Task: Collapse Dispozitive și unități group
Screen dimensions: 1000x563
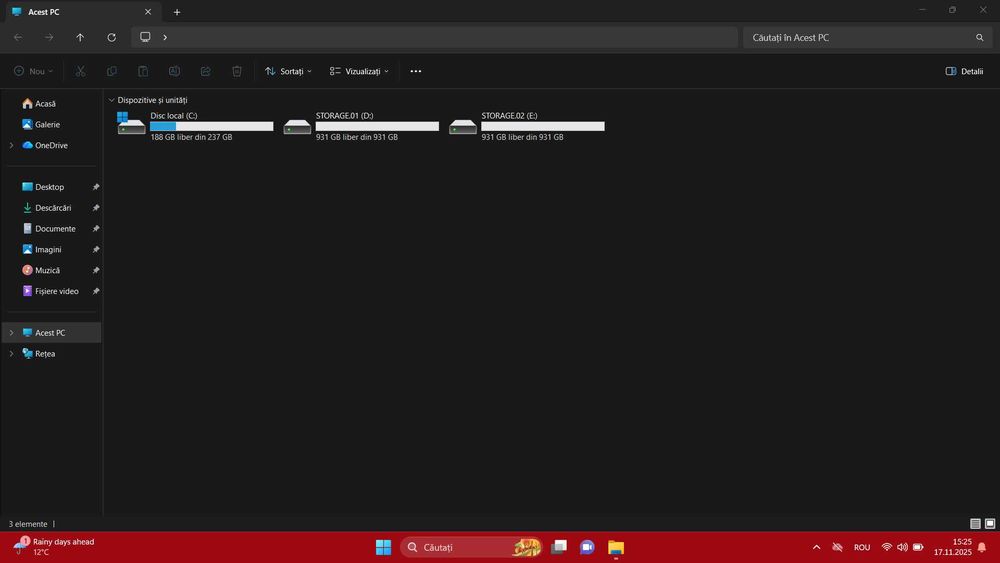Action: point(112,100)
